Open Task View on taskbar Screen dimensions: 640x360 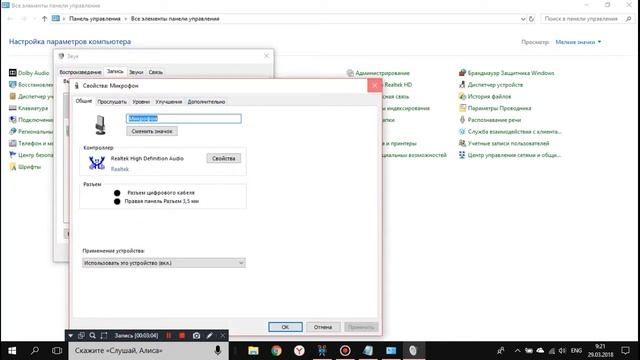coord(57,351)
